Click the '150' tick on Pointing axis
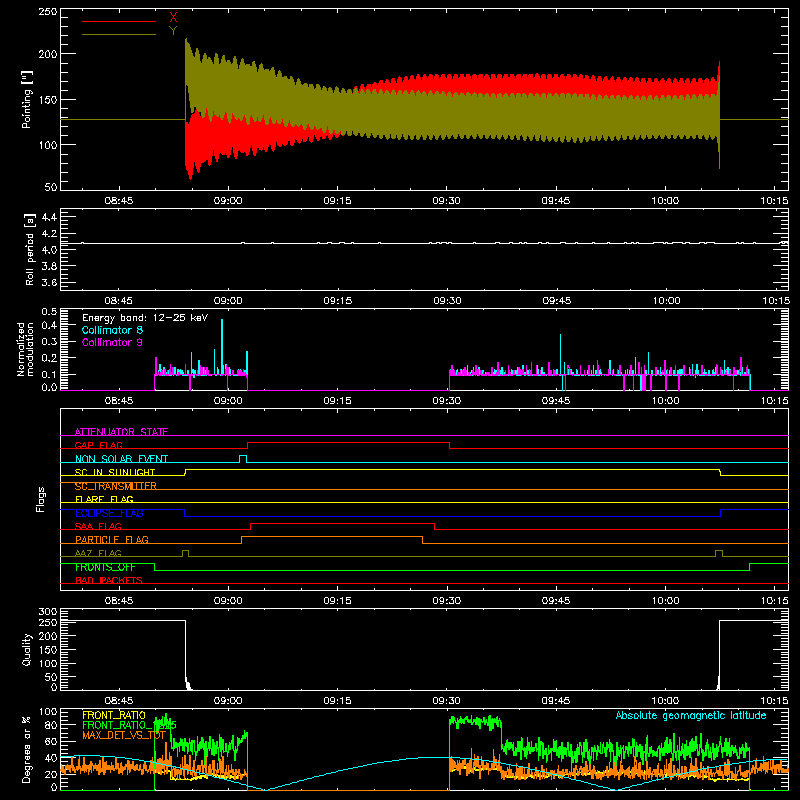 (x=48, y=99)
